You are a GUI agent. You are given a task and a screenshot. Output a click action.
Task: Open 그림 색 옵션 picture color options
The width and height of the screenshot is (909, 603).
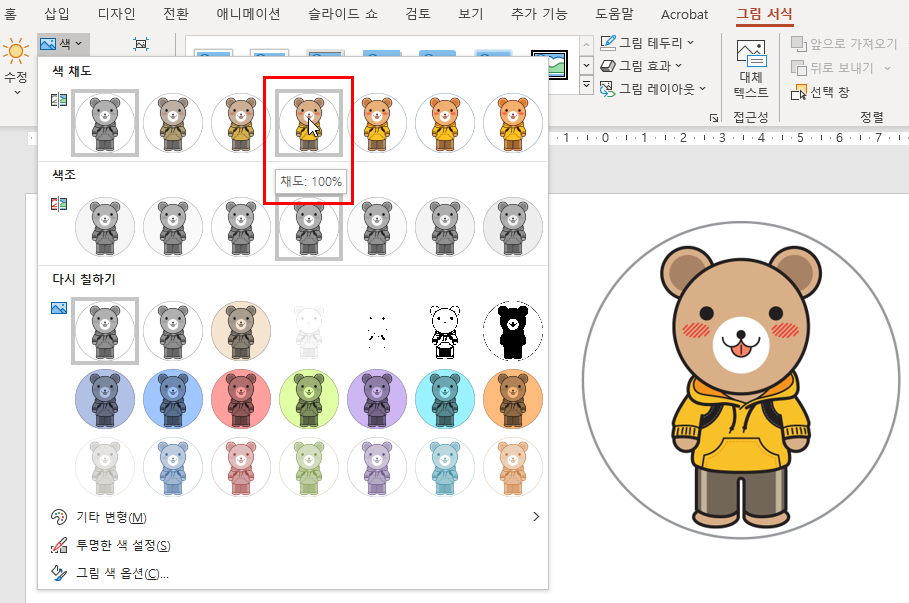(110, 574)
